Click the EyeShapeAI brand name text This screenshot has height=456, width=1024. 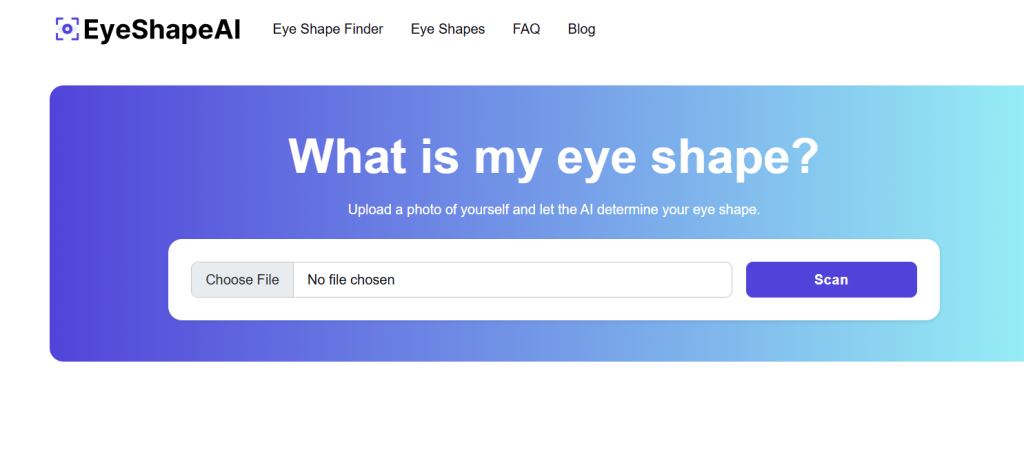pyautogui.click(x=162, y=30)
